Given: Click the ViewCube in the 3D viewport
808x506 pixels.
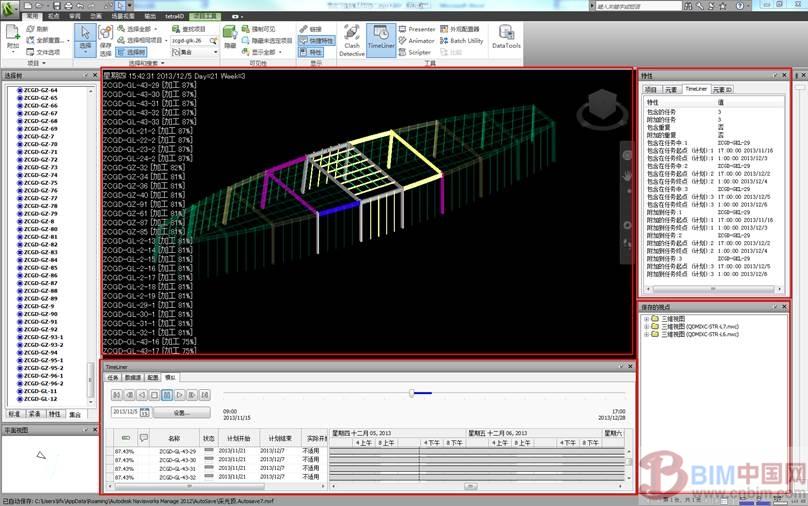Looking at the screenshot, I should coord(601,105).
